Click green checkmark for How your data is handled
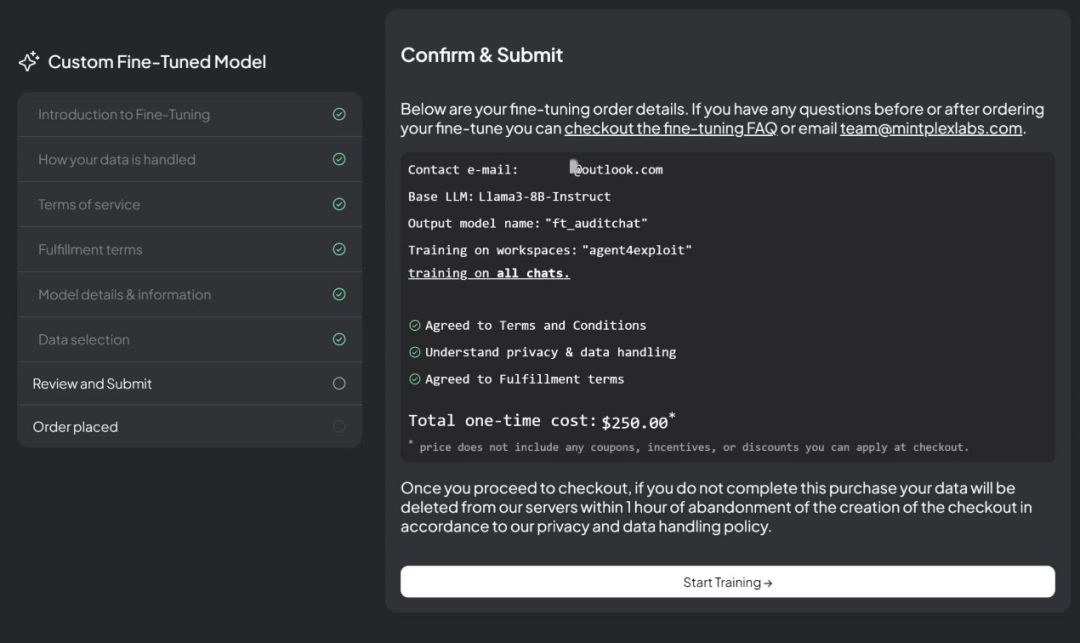This screenshot has width=1080, height=643. tap(339, 159)
